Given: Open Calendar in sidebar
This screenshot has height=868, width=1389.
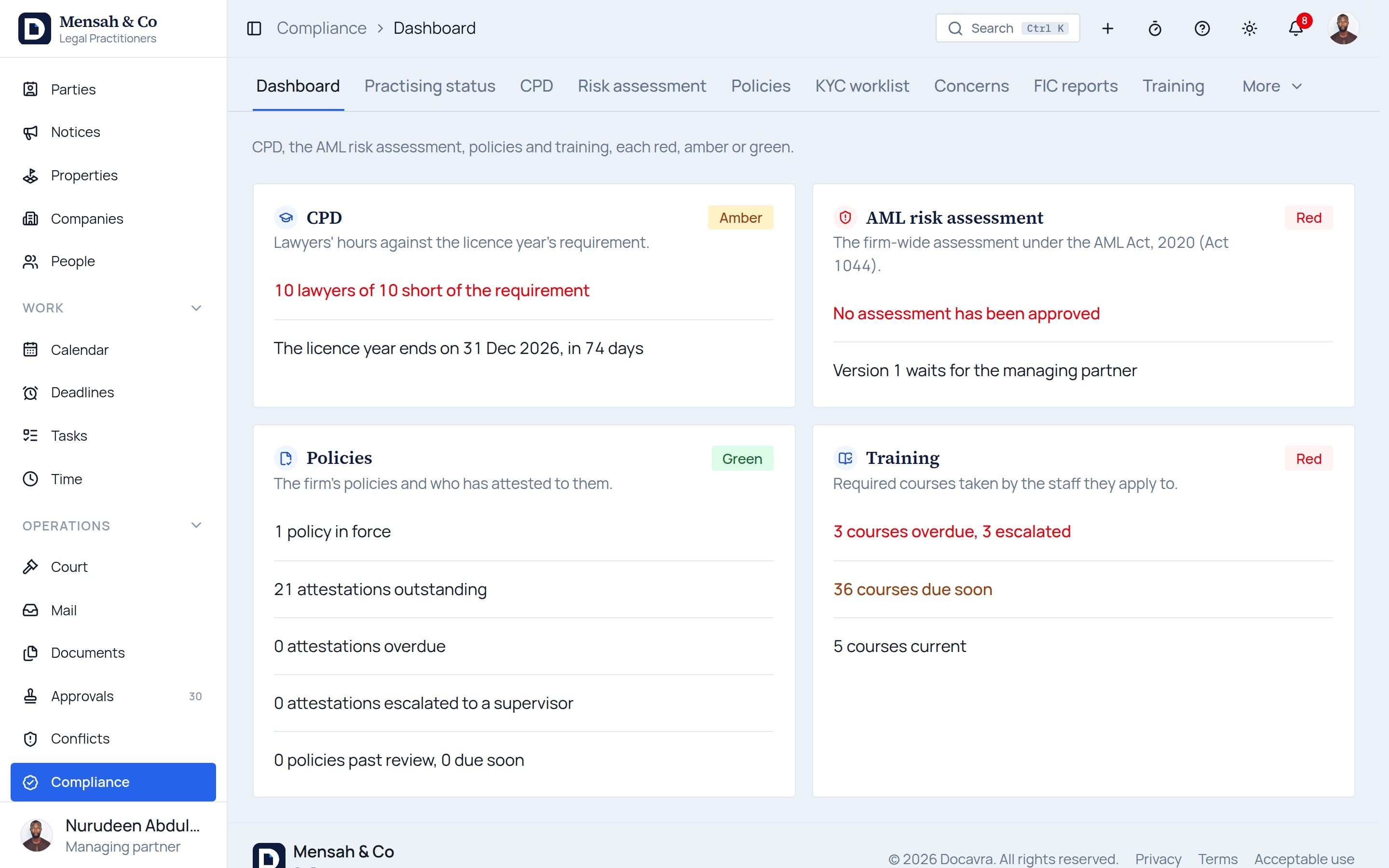Looking at the screenshot, I should [x=113, y=350].
